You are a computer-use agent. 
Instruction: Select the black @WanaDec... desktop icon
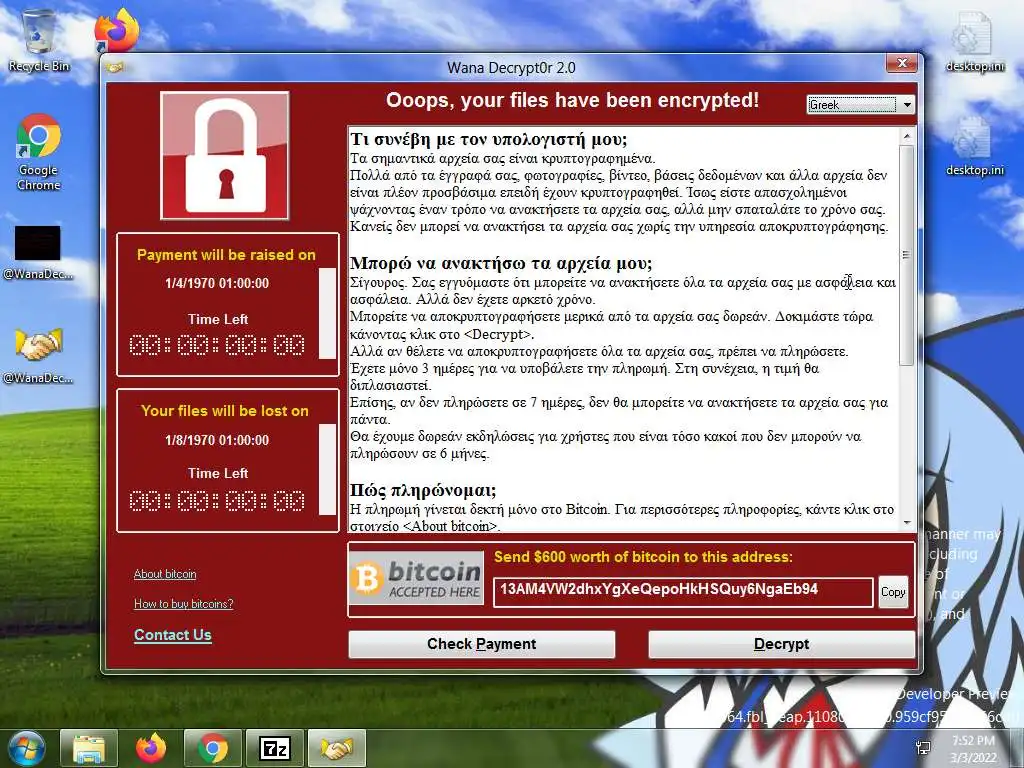point(38,252)
